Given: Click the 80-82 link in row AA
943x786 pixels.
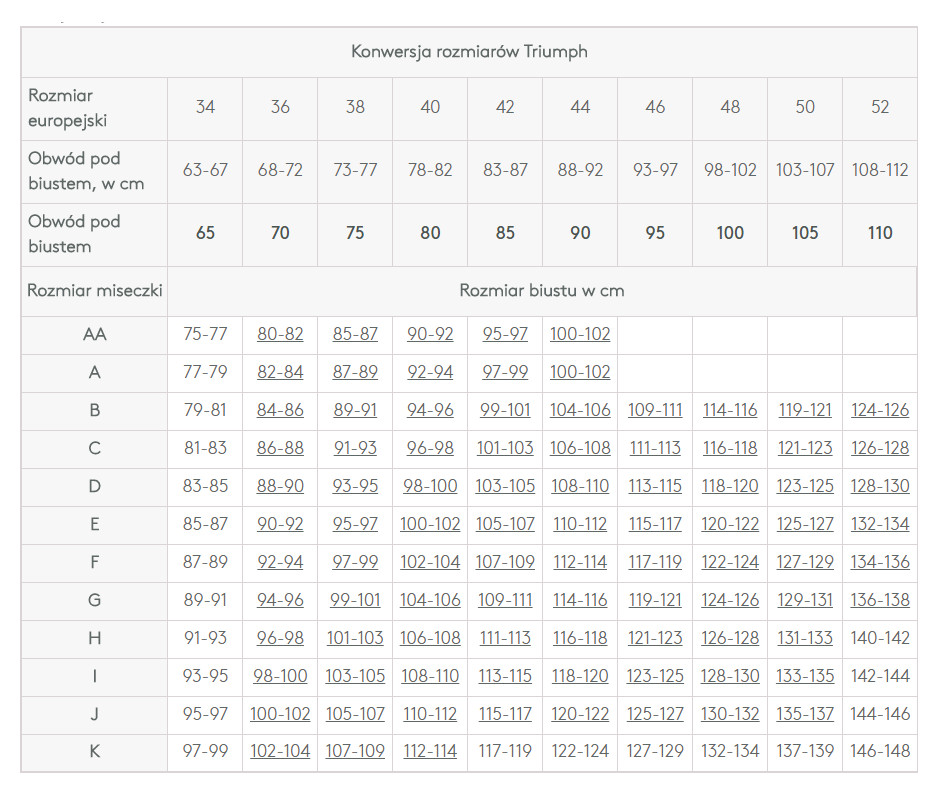Looking at the screenshot, I should tap(280, 334).
